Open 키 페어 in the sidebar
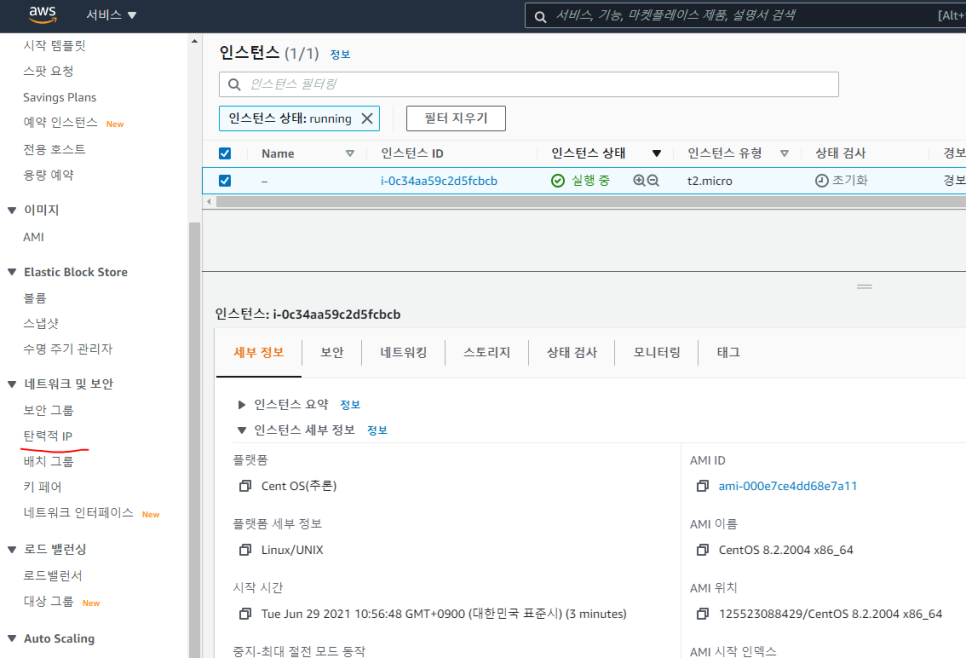966x658 pixels. [43, 487]
